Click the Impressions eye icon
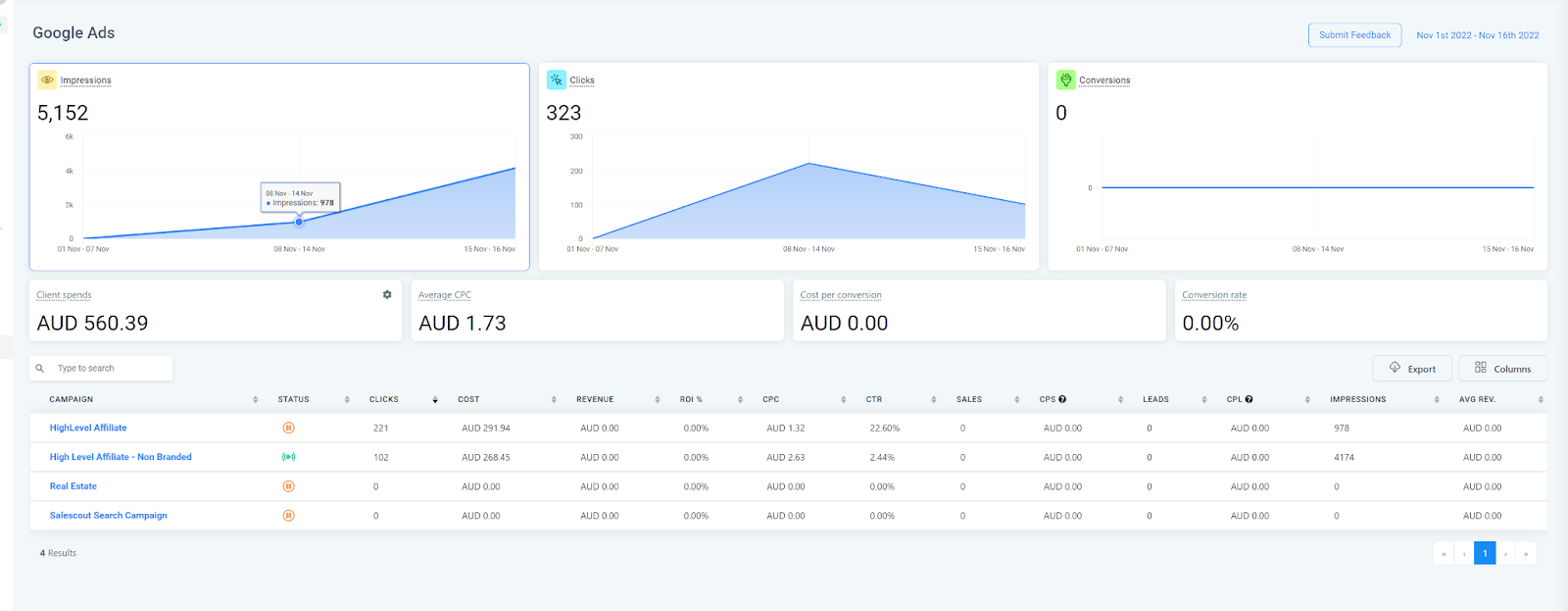This screenshot has height=611, width=1568. point(47,80)
